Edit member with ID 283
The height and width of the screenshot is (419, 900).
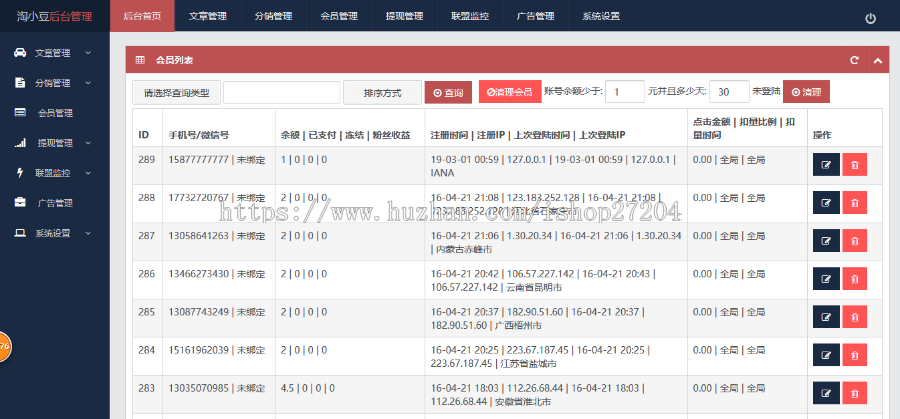pos(826,393)
